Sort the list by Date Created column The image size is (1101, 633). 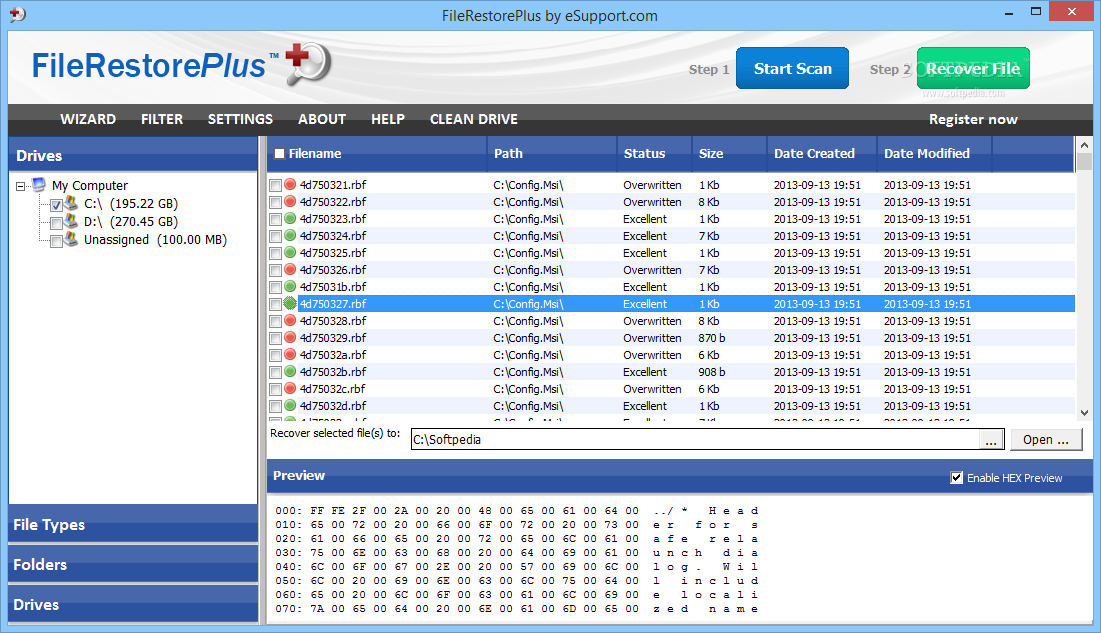pos(822,153)
